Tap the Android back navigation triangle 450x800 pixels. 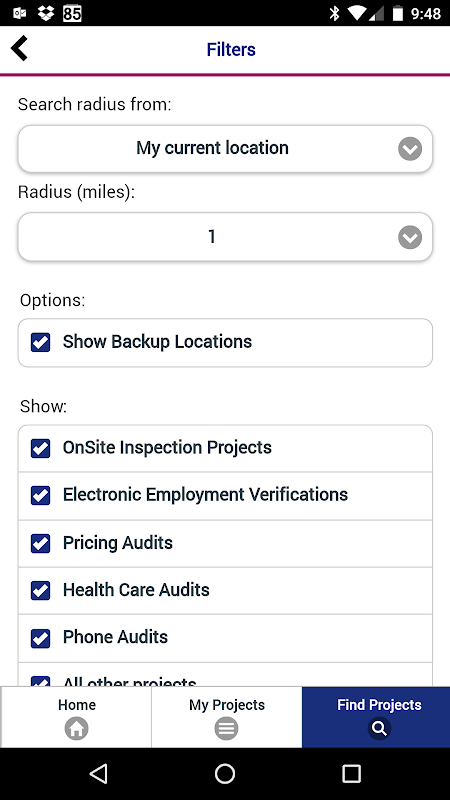tap(98, 773)
